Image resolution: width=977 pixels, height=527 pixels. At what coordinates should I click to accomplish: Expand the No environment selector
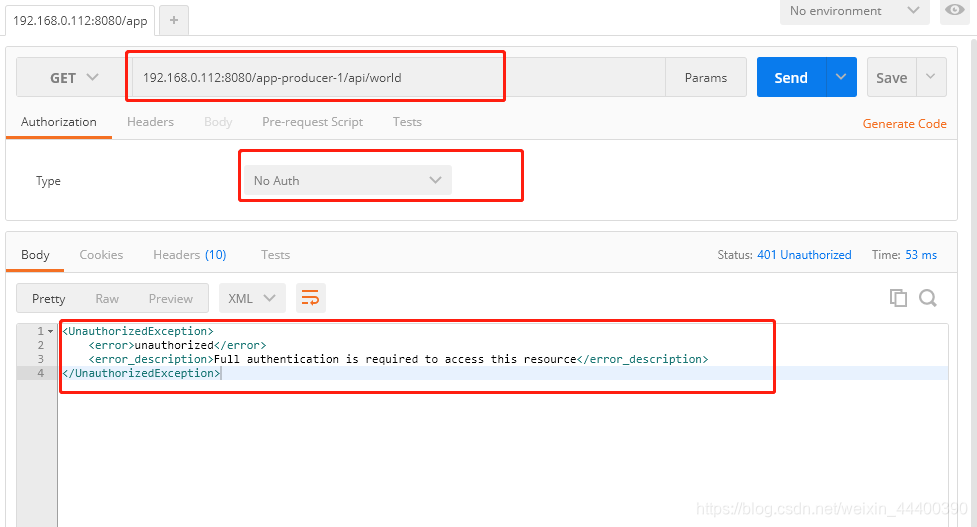[x=854, y=11]
